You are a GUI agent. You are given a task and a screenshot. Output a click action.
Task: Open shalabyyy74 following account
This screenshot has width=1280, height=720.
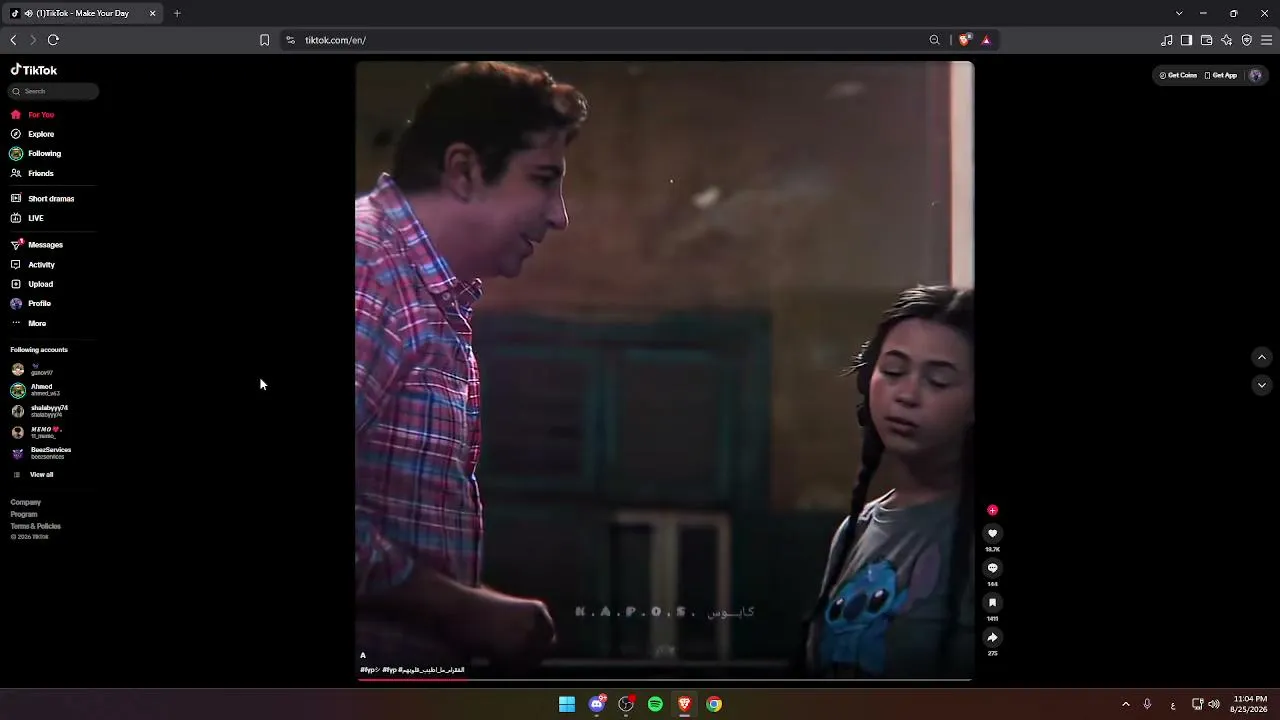(39, 411)
